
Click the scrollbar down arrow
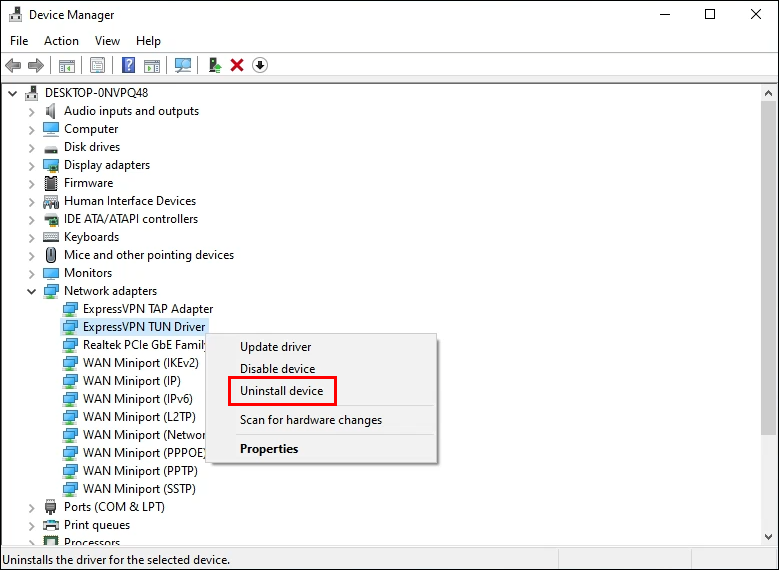769,537
